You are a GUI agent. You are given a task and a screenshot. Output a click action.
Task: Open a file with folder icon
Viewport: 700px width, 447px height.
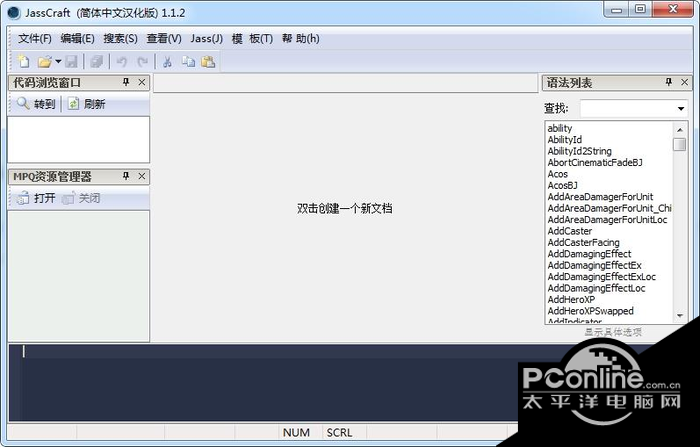[45, 61]
